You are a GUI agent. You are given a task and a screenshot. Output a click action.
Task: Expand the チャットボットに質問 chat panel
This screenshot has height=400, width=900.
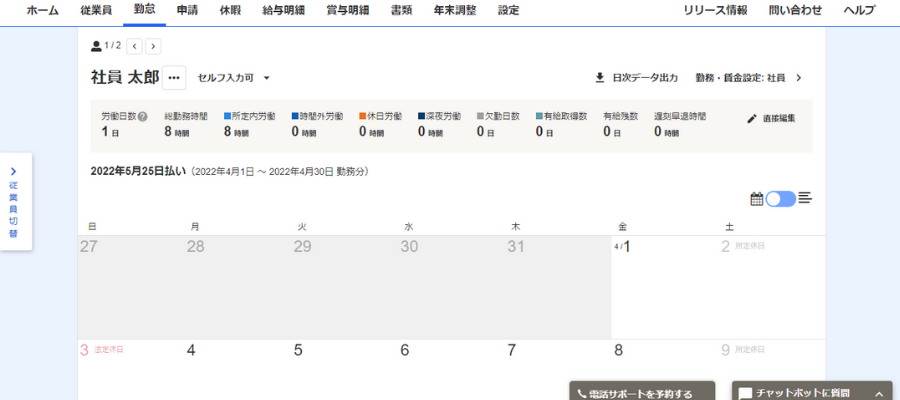877,393
